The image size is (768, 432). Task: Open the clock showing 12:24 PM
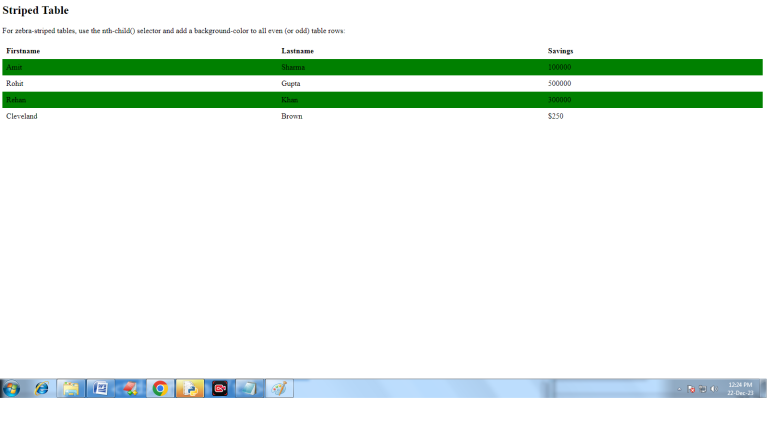click(740, 388)
